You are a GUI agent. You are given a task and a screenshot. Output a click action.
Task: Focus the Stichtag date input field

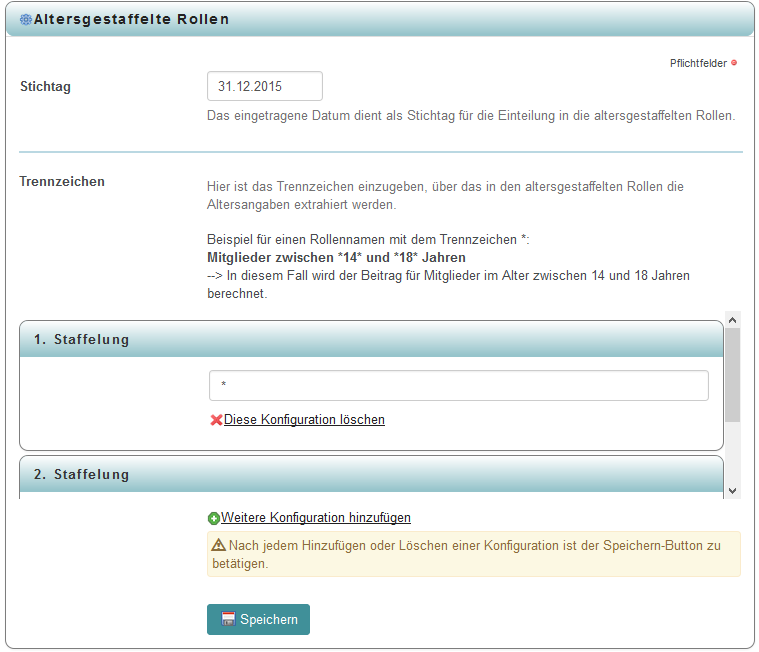pyautogui.click(x=264, y=86)
